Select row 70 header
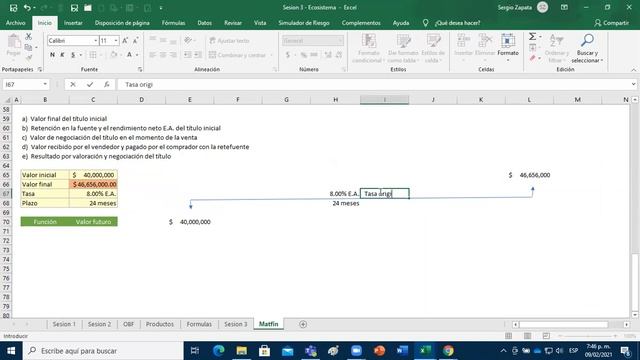 (6, 222)
